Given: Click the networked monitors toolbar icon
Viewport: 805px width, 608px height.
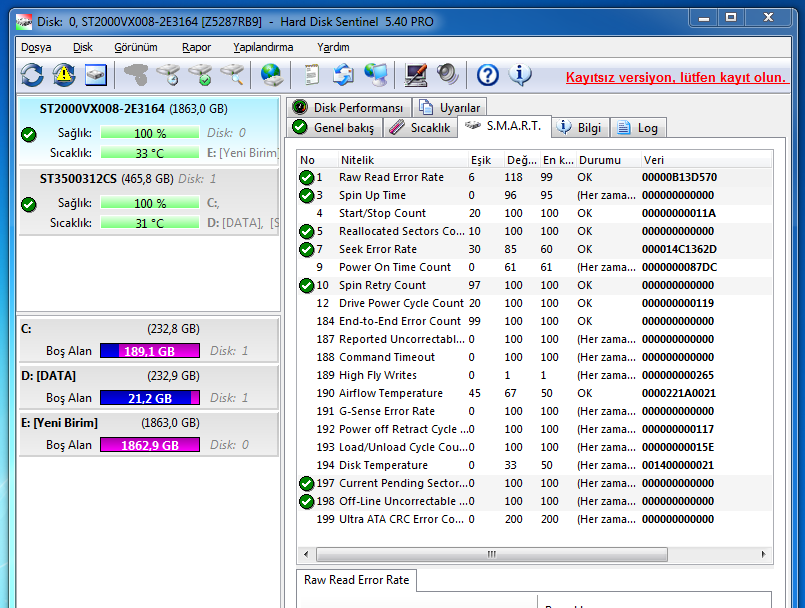Looking at the screenshot, I should coord(376,75).
